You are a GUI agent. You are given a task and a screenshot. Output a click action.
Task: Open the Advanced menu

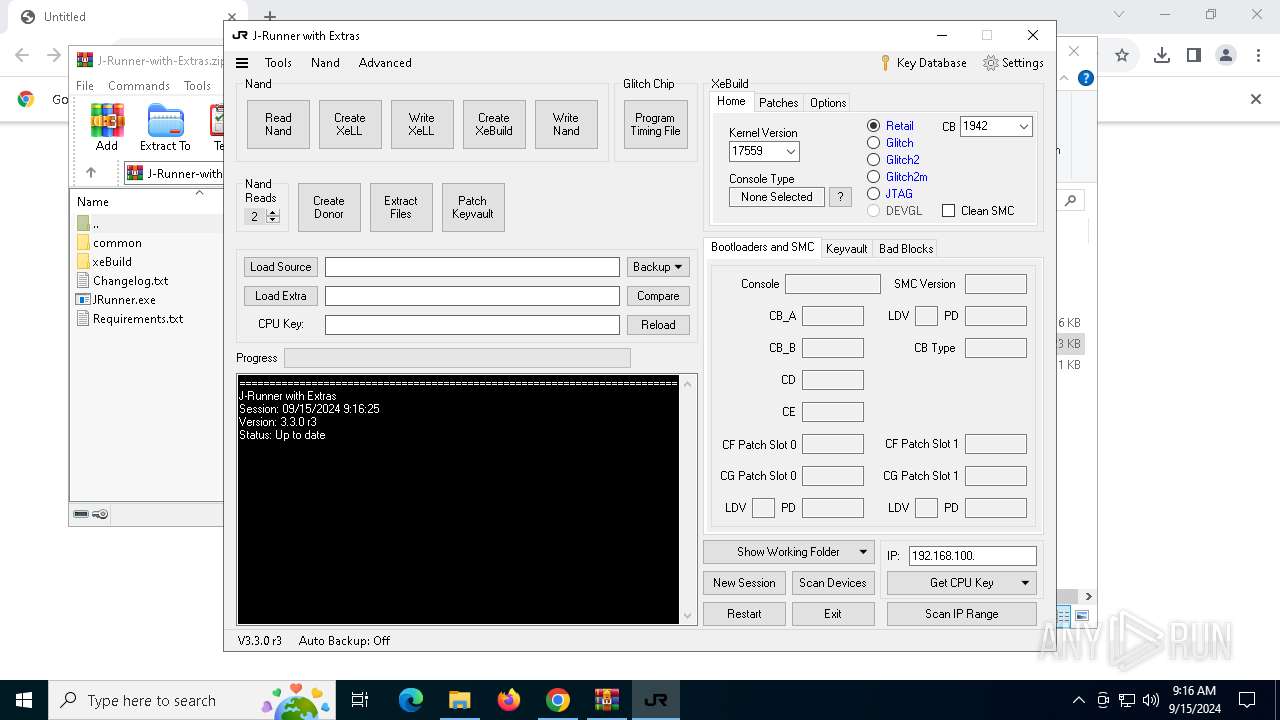pyautogui.click(x=385, y=63)
